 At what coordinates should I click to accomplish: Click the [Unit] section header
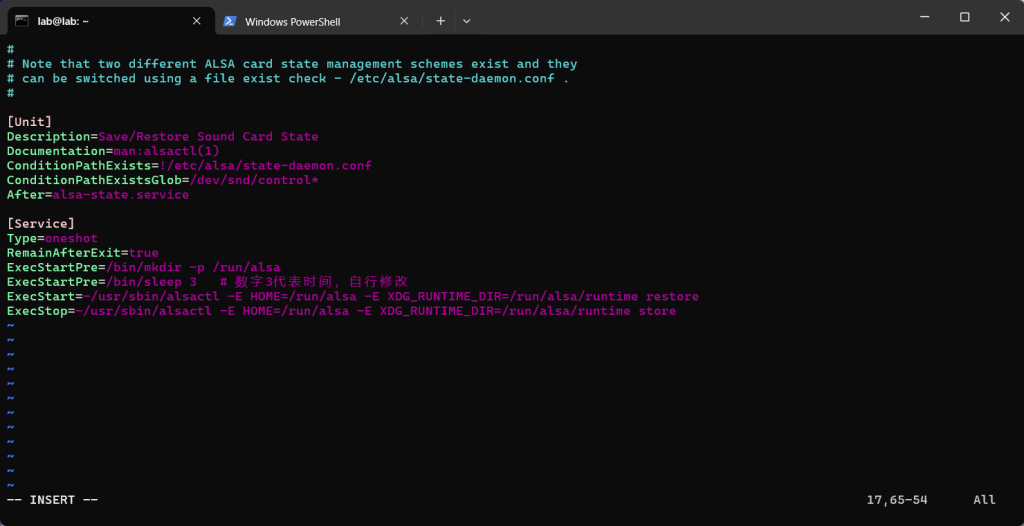coord(29,122)
